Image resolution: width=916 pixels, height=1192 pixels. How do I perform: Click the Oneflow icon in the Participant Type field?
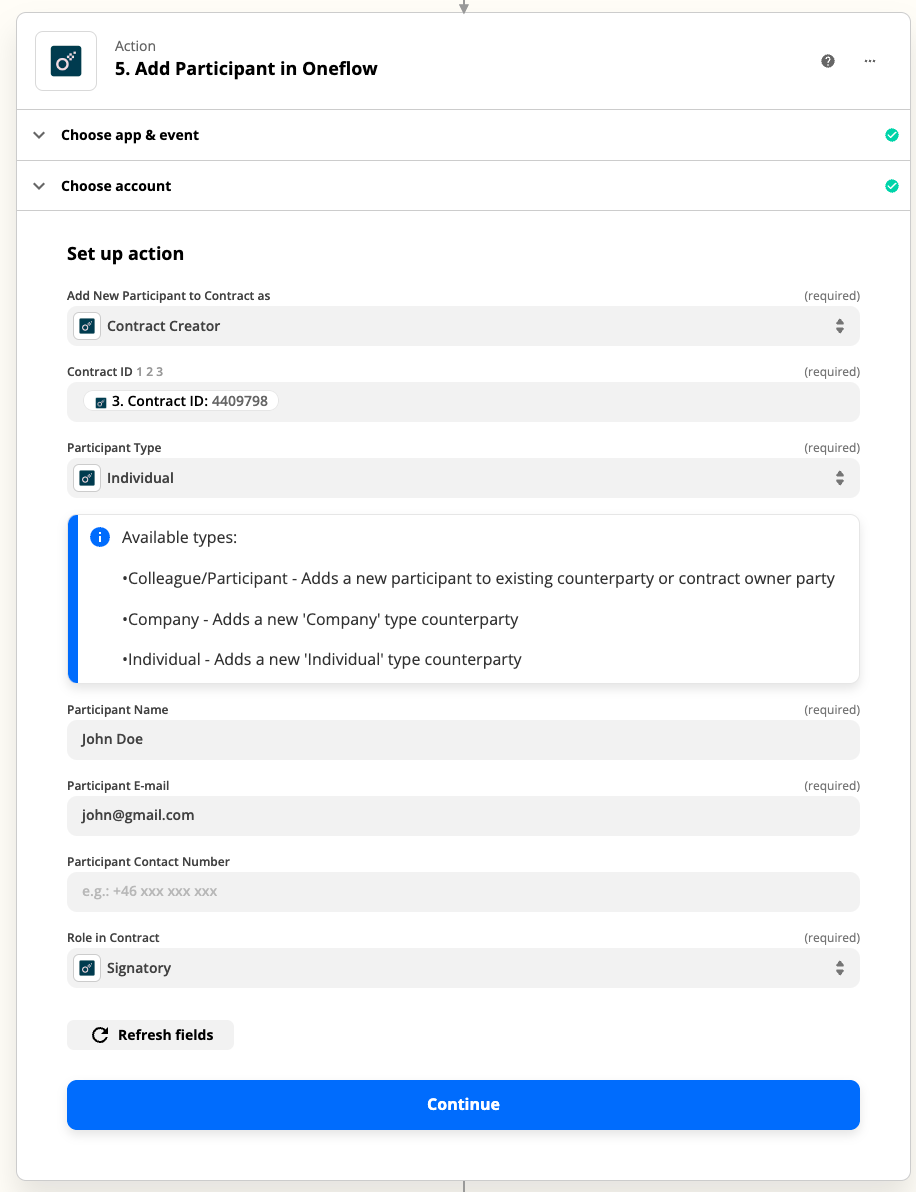coord(86,477)
